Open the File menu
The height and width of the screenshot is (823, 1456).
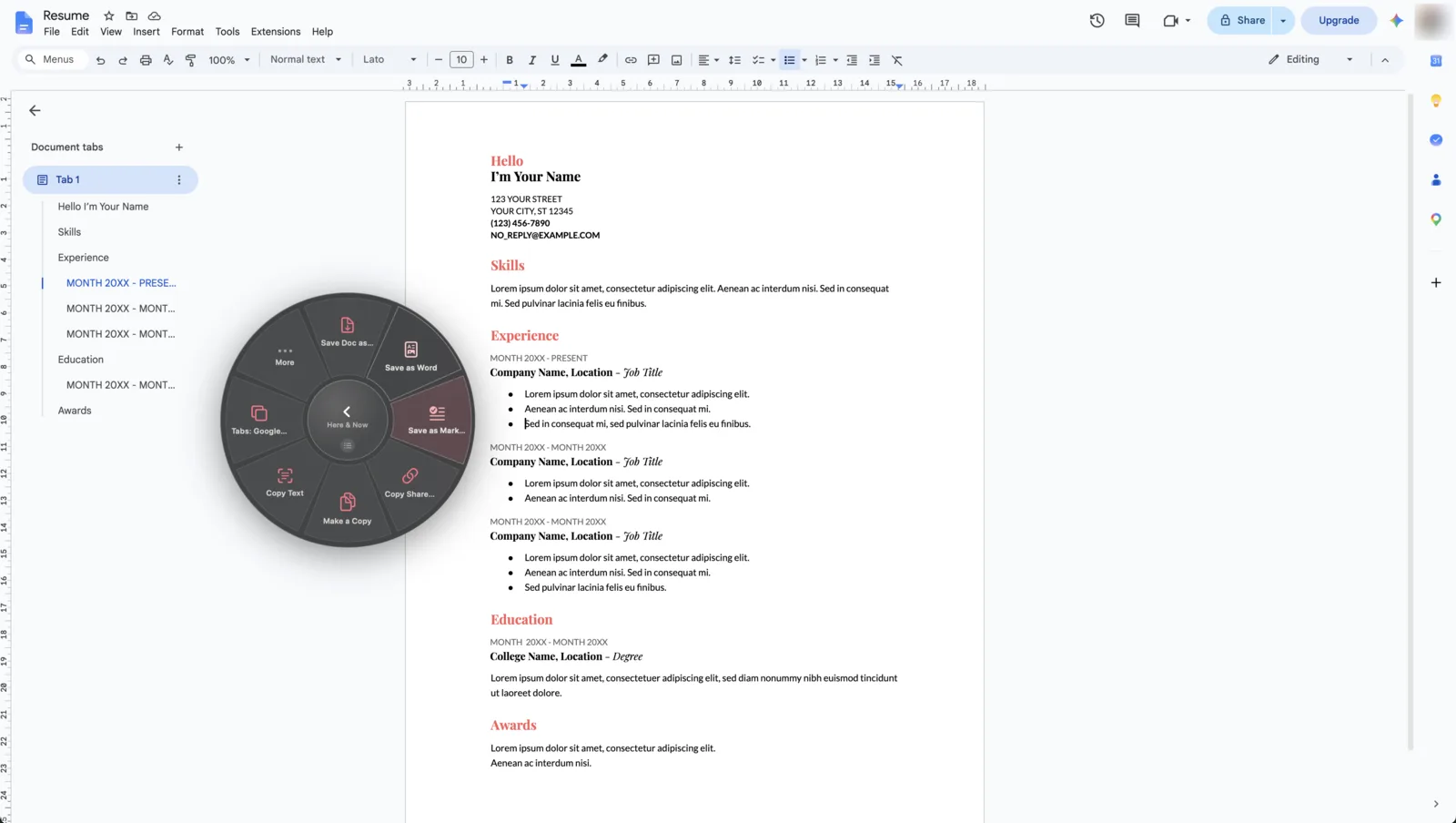[x=52, y=32]
